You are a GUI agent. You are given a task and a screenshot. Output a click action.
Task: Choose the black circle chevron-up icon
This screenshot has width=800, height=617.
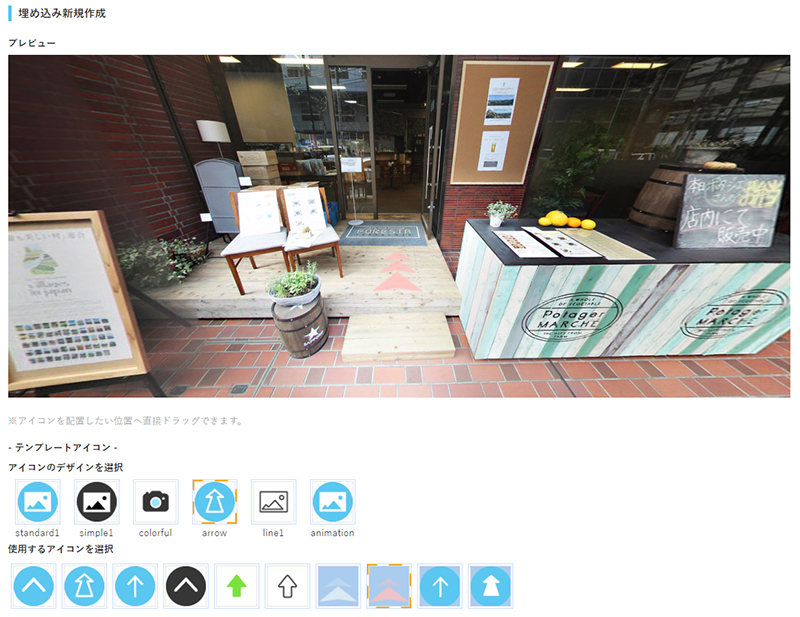(186, 586)
